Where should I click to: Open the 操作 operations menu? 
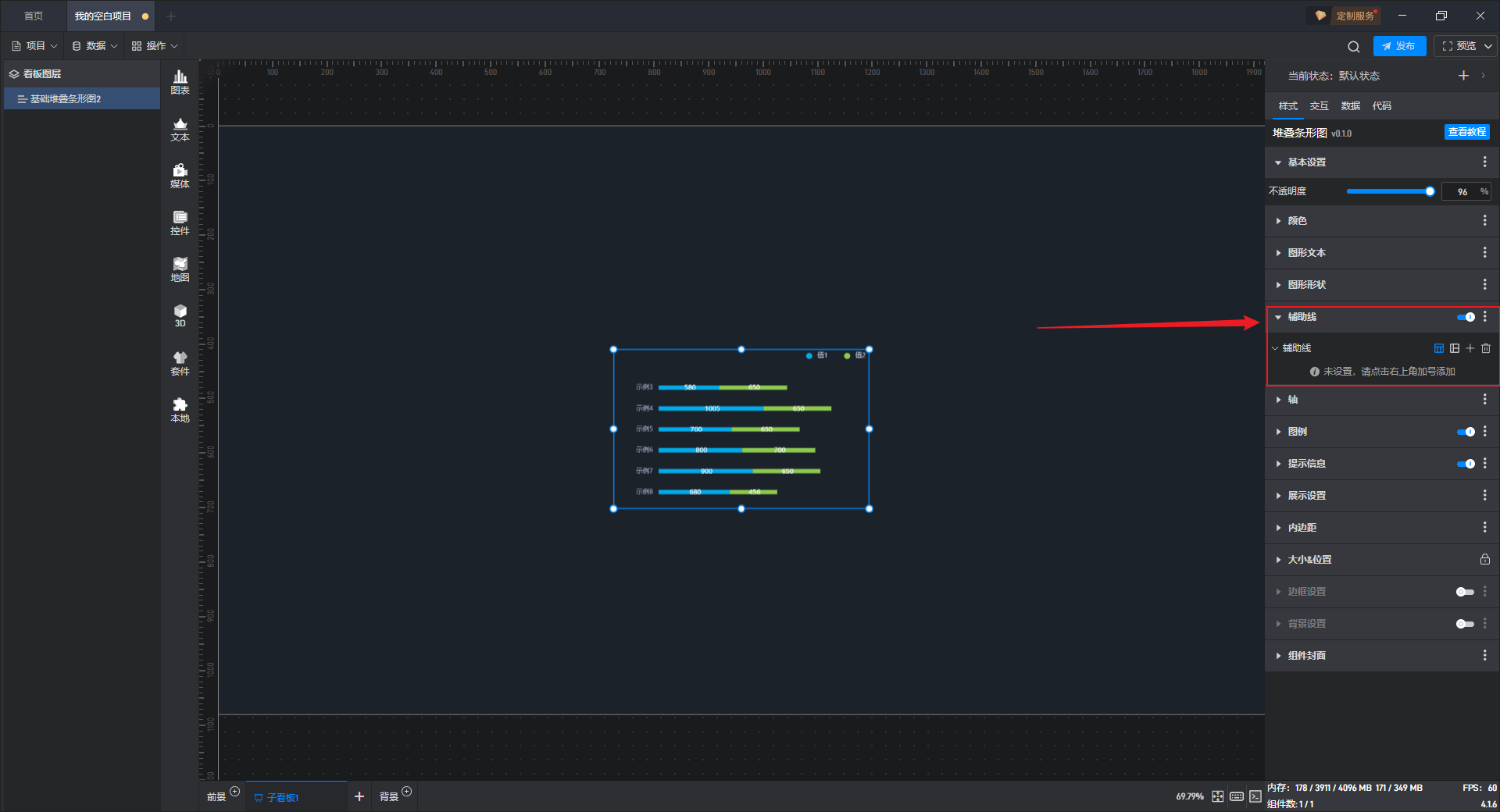(x=155, y=46)
